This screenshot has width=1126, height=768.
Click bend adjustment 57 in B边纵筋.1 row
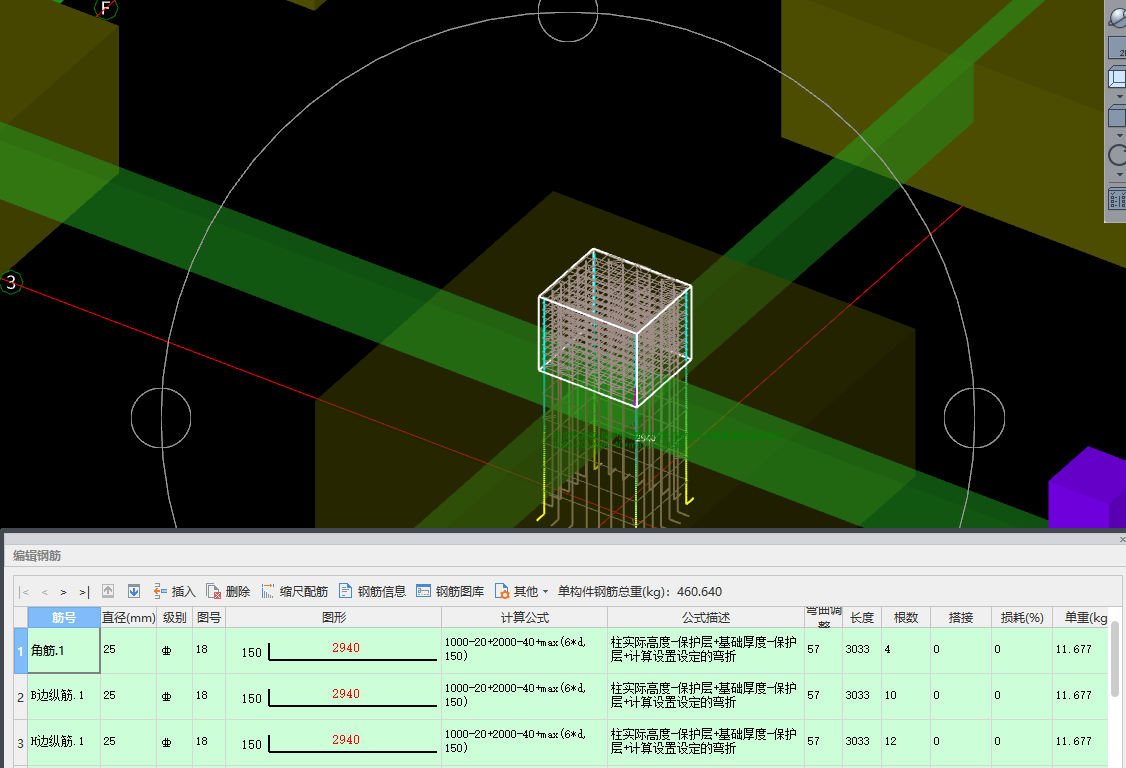tap(814, 695)
